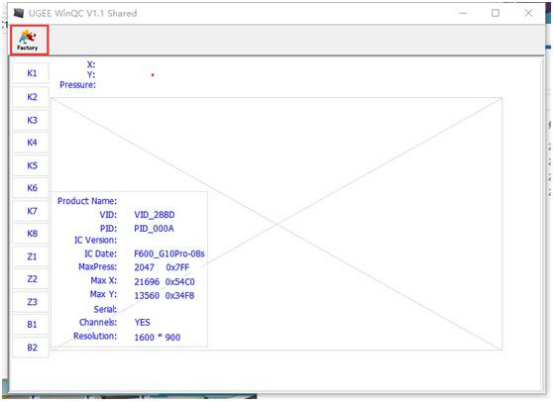The image size is (554, 402).
Task: Click the center of the crossed test area
Action: point(277,224)
